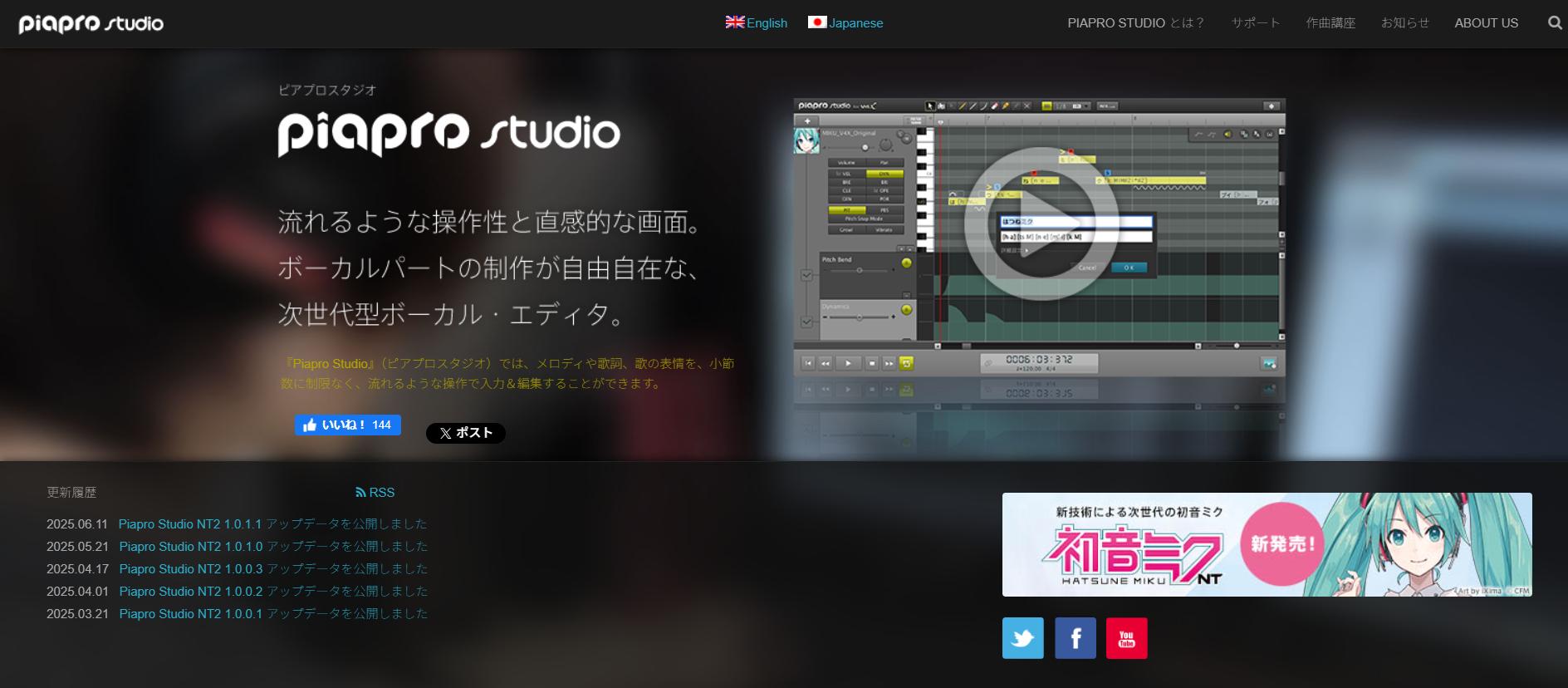This screenshot has height=688, width=1568.
Task: Open the Piapro Studio NT2 1.0.0.1 update link
Action: point(274,614)
